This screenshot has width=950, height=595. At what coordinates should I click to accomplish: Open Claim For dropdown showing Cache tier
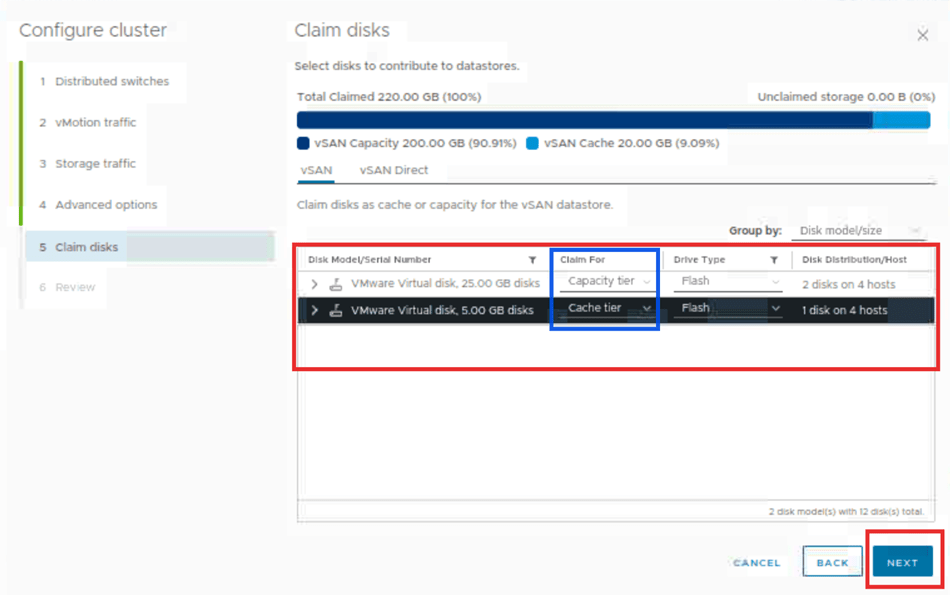(x=608, y=308)
